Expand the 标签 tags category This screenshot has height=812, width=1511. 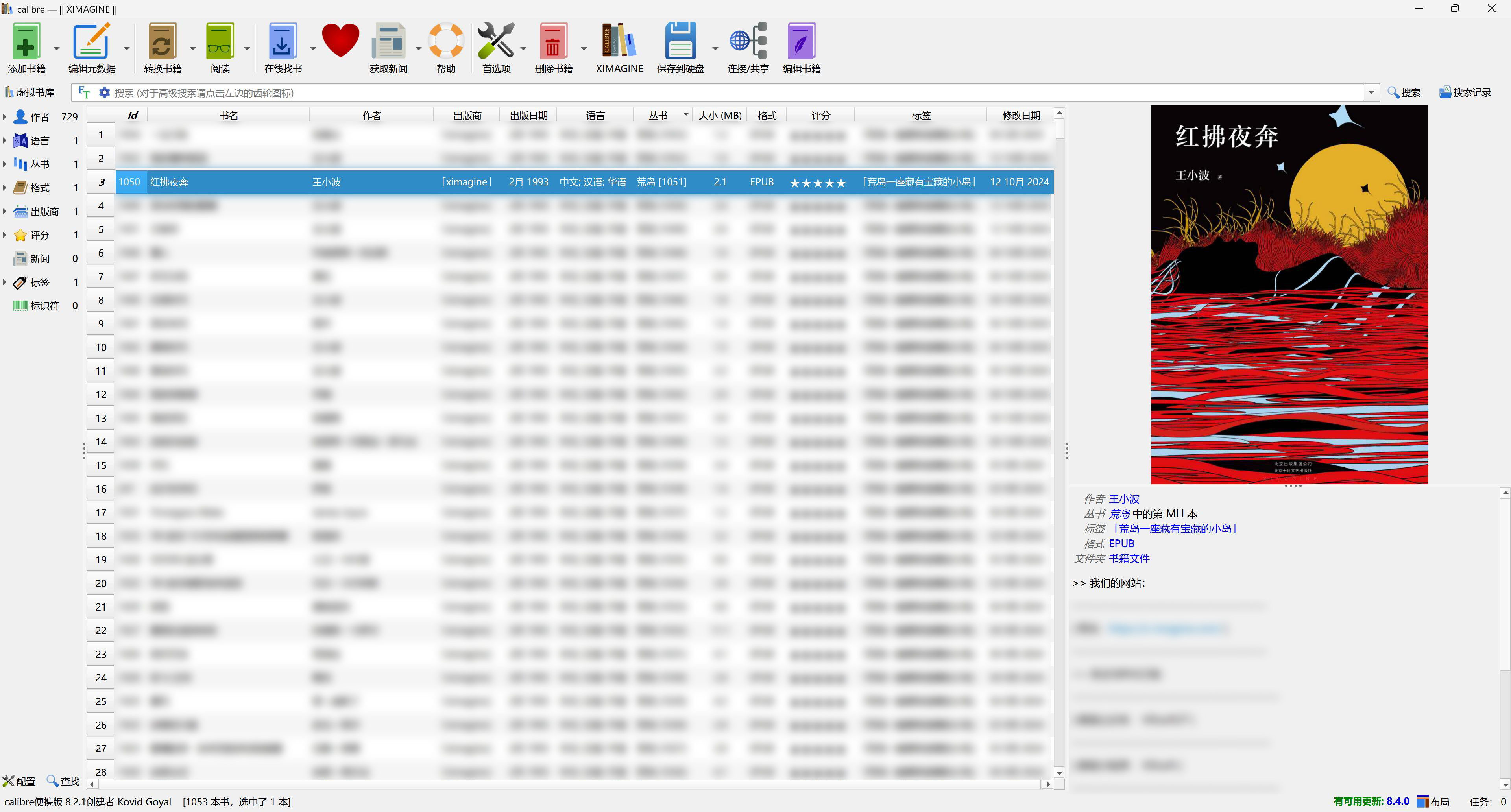[5, 282]
